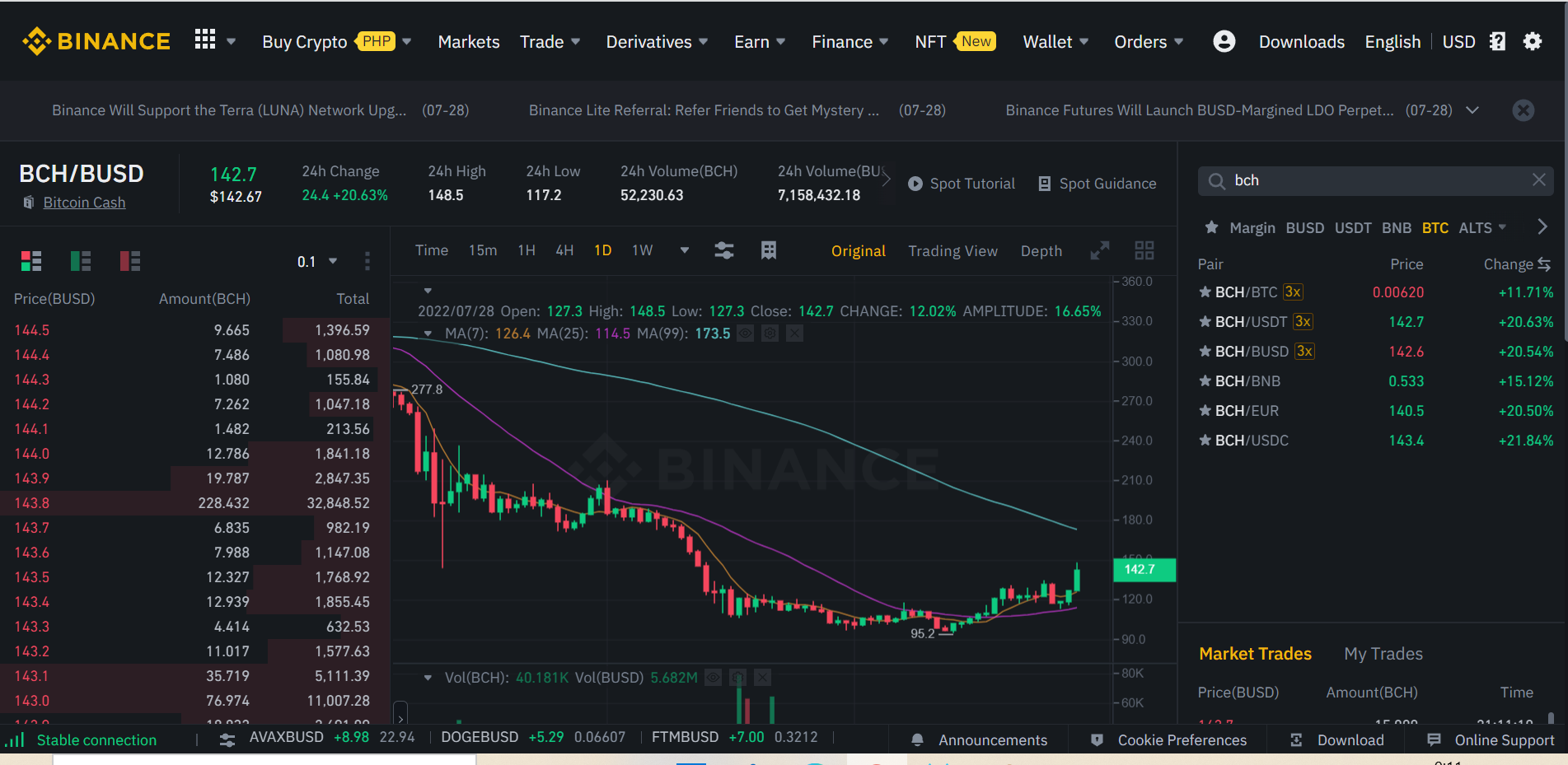The image size is (1568, 765).
Task: Swap the Change column display mode
Action: [1544, 264]
